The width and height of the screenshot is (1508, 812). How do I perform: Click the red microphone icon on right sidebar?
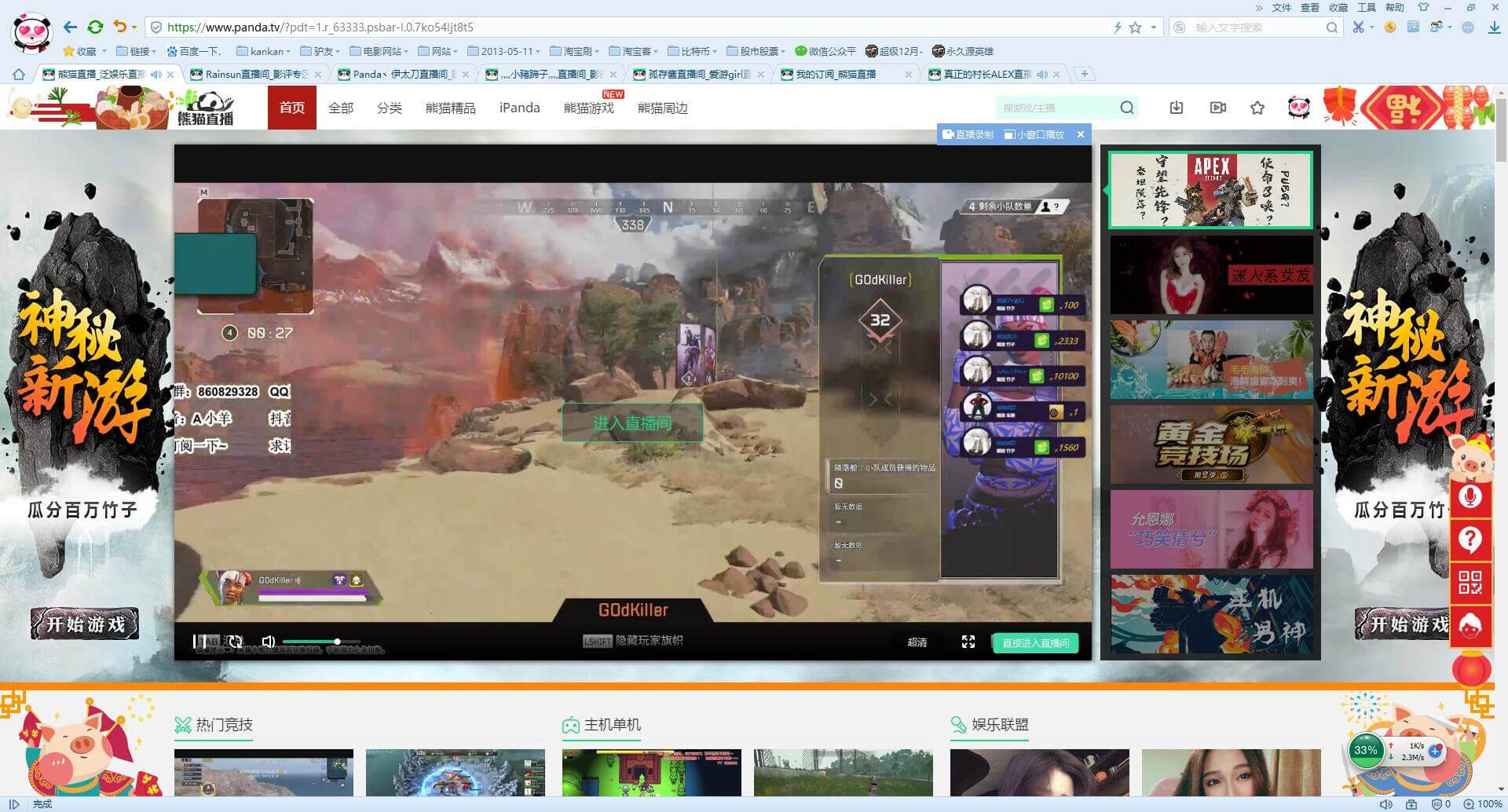1470,497
